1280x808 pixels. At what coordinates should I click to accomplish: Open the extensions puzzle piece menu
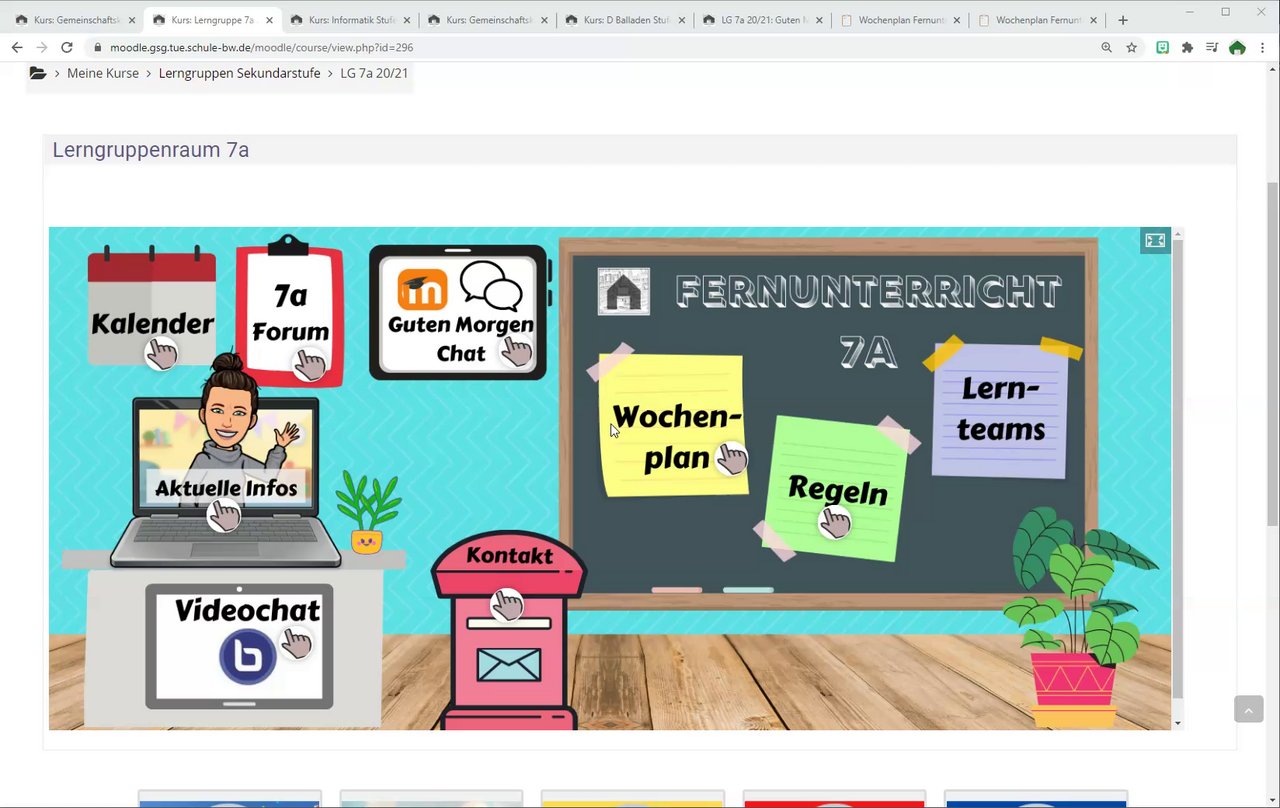1187,47
